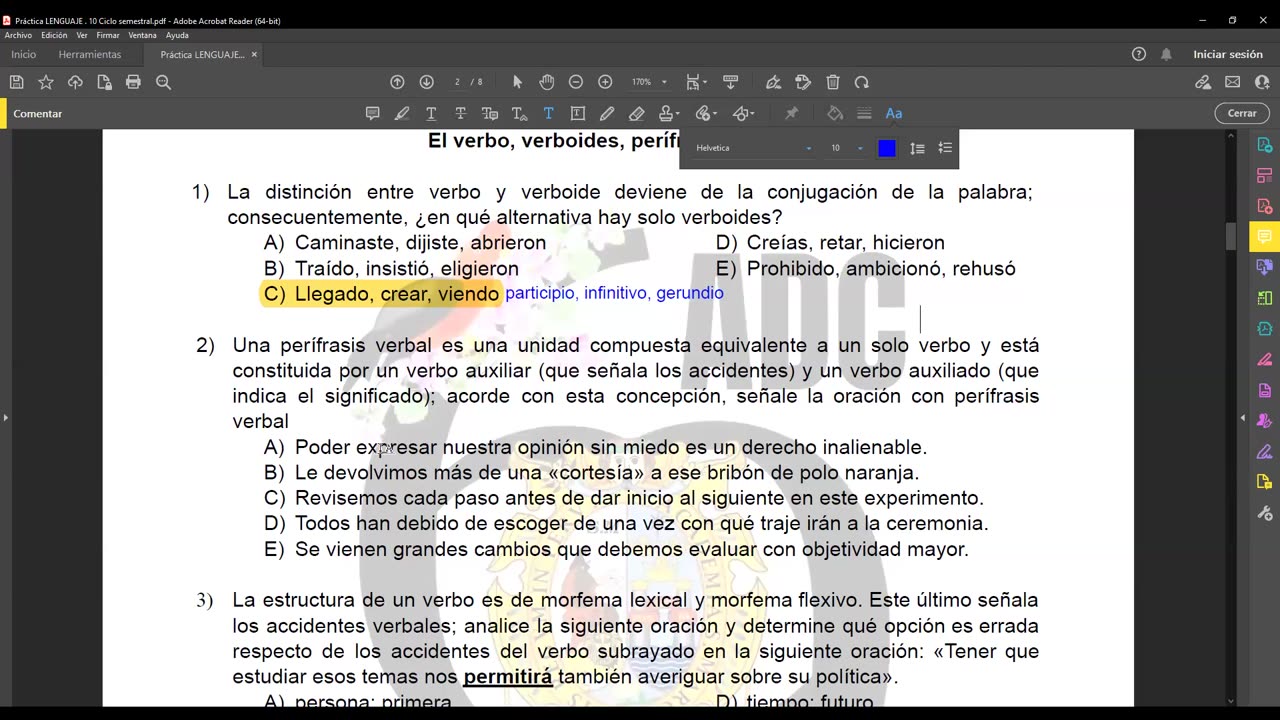The width and height of the screenshot is (1280, 720).
Task: Open the help question mark icon
Action: pyautogui.click(x=1139, y=54)
